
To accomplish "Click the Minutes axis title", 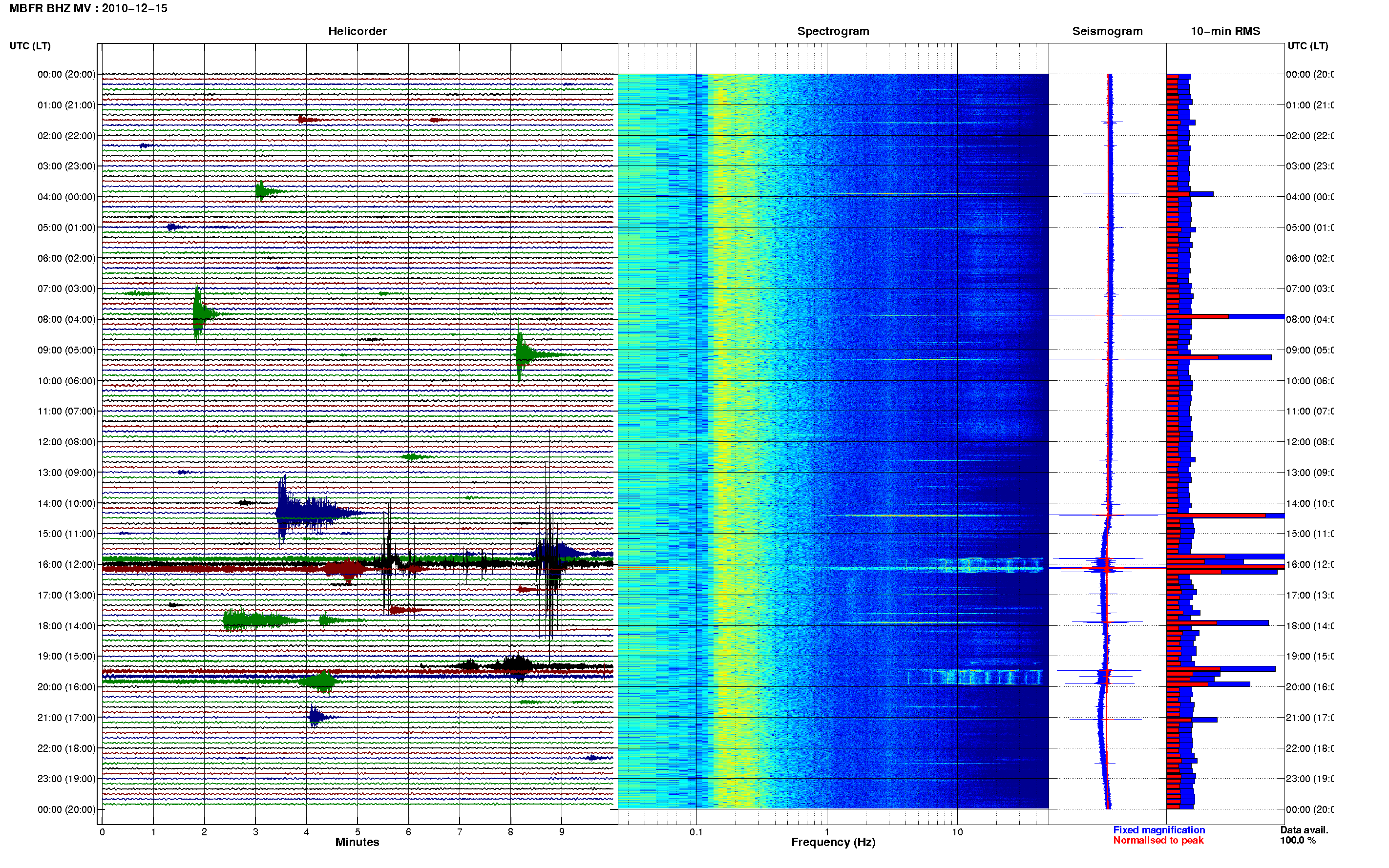I will [357, 842].
